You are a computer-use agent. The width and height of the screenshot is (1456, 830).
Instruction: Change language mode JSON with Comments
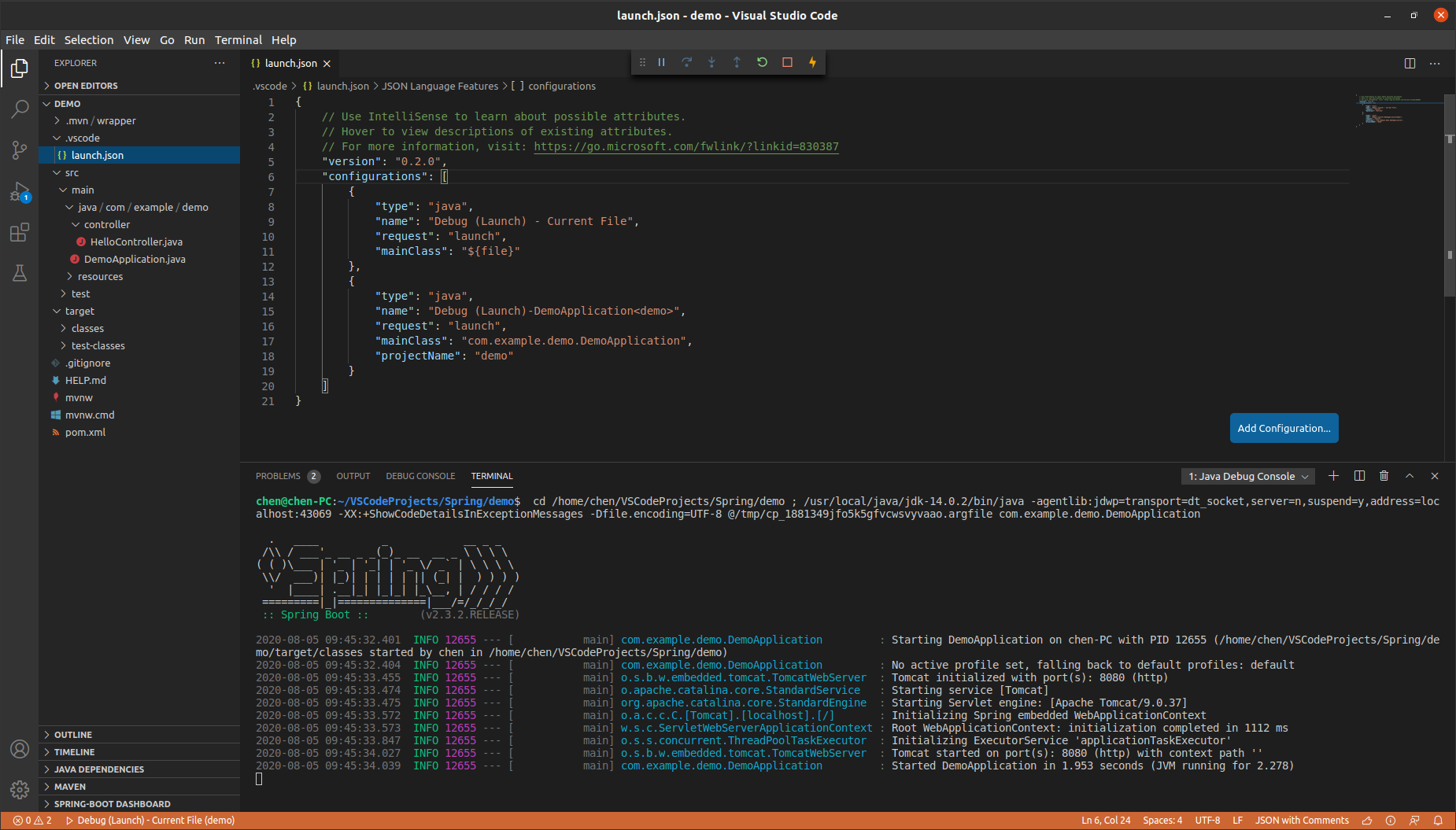coord(1302,821)
